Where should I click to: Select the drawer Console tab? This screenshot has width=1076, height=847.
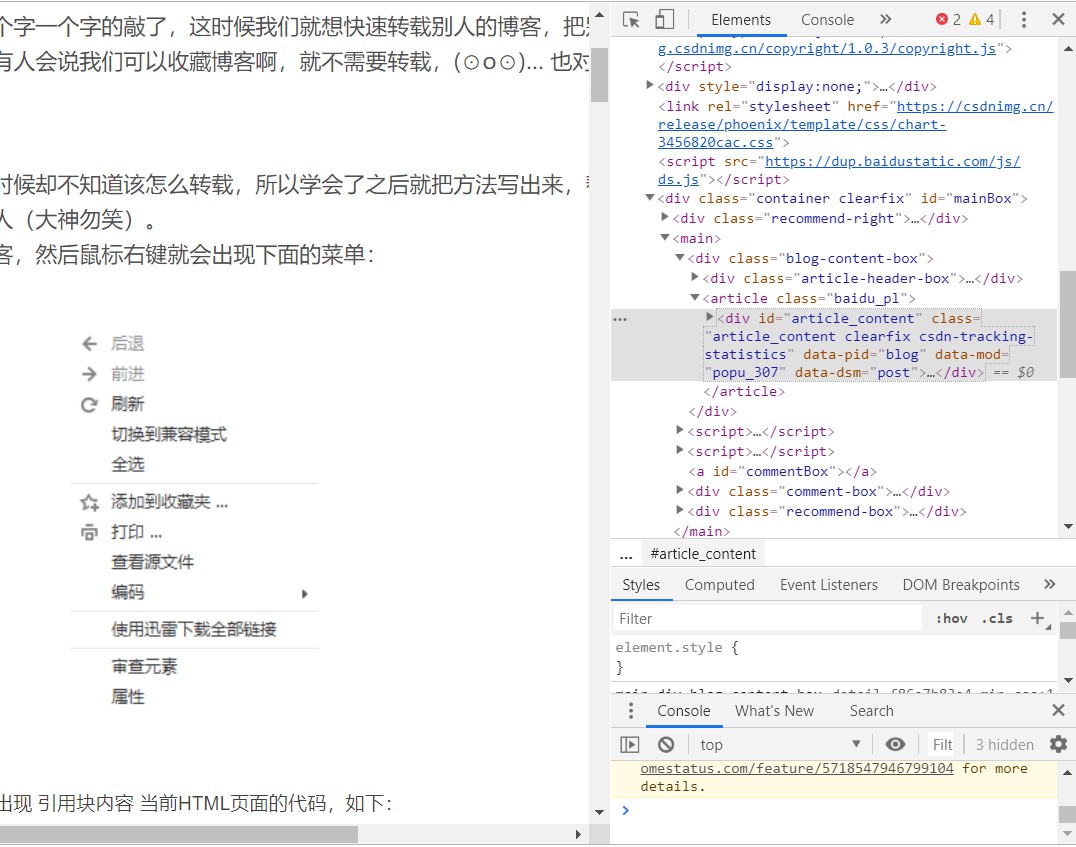point(683,711)
